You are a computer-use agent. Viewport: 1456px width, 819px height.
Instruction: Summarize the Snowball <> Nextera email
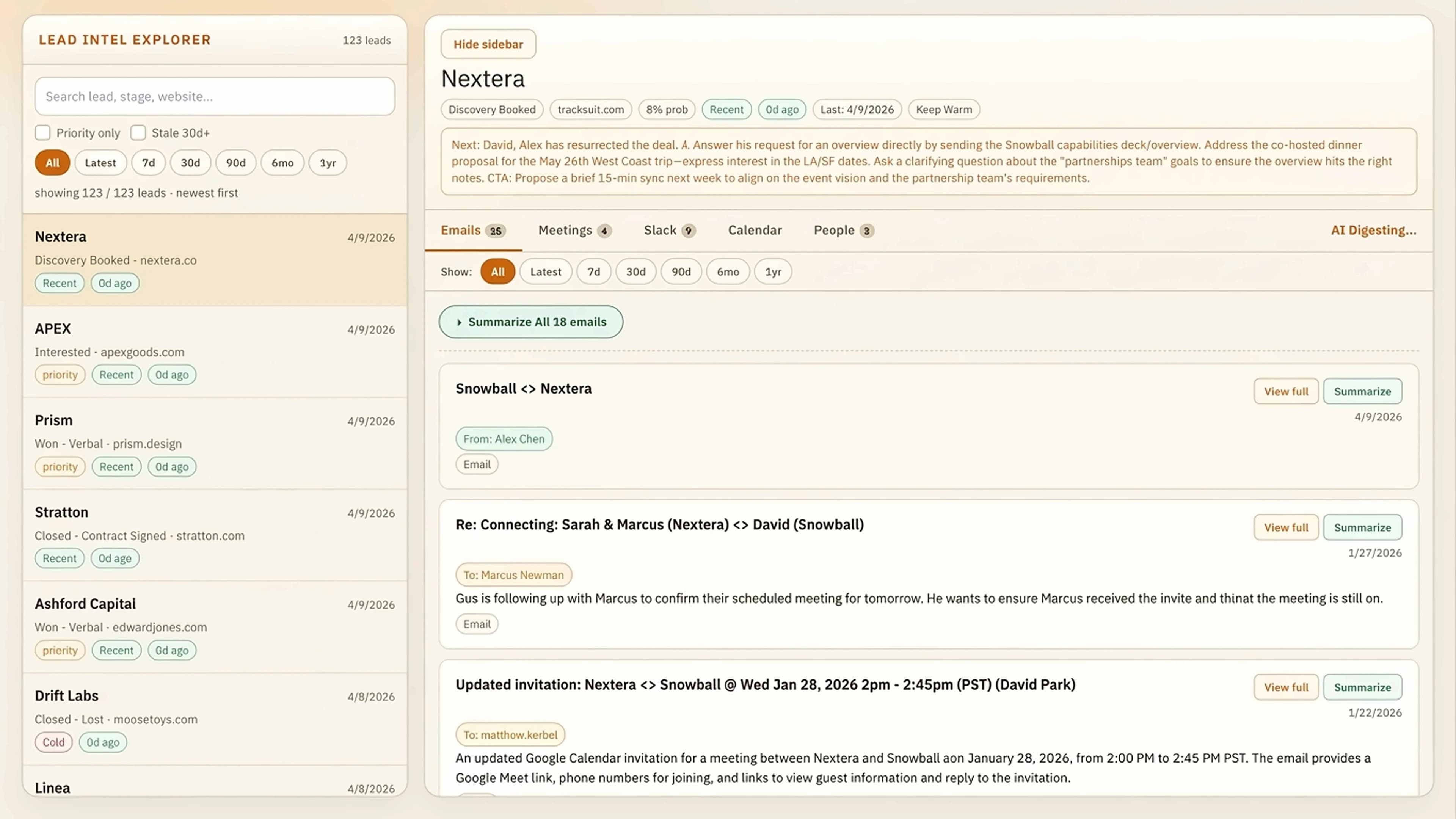[x=1363, y=392]
